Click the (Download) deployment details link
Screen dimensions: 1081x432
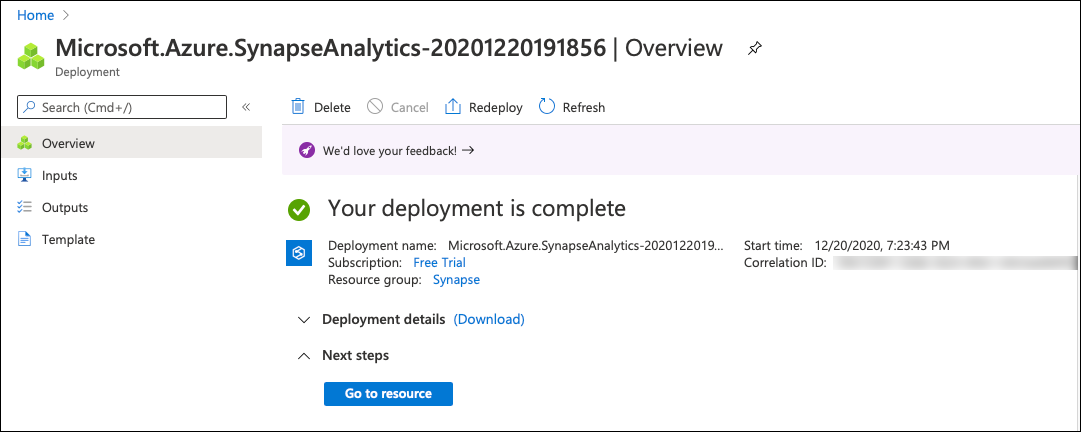tap(489, 320)
